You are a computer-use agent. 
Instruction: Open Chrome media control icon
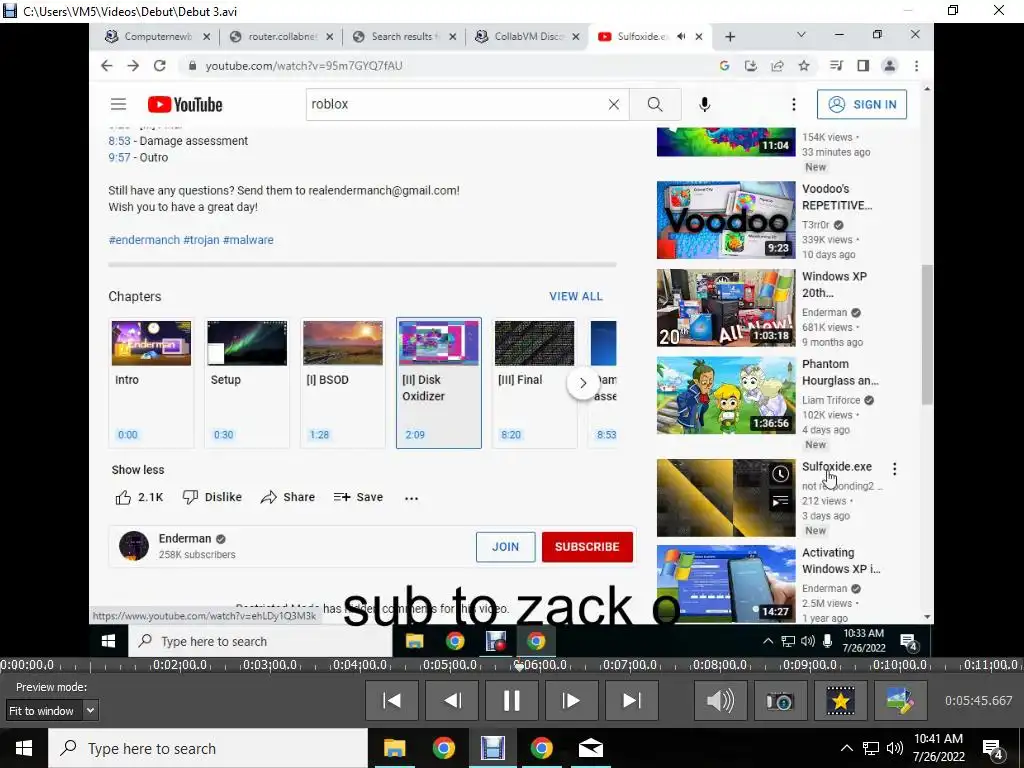point(836,65)
